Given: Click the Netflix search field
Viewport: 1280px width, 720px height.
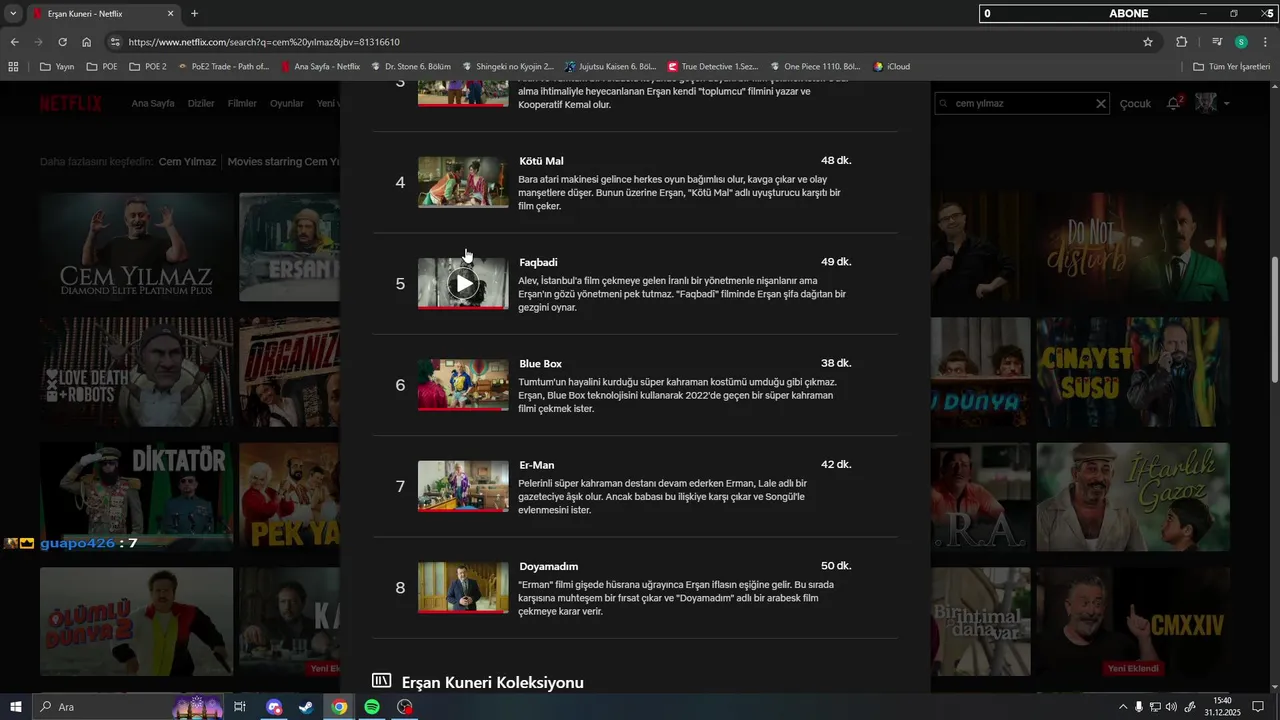Looking at the screenshot, I should [x=1020, y=103].
